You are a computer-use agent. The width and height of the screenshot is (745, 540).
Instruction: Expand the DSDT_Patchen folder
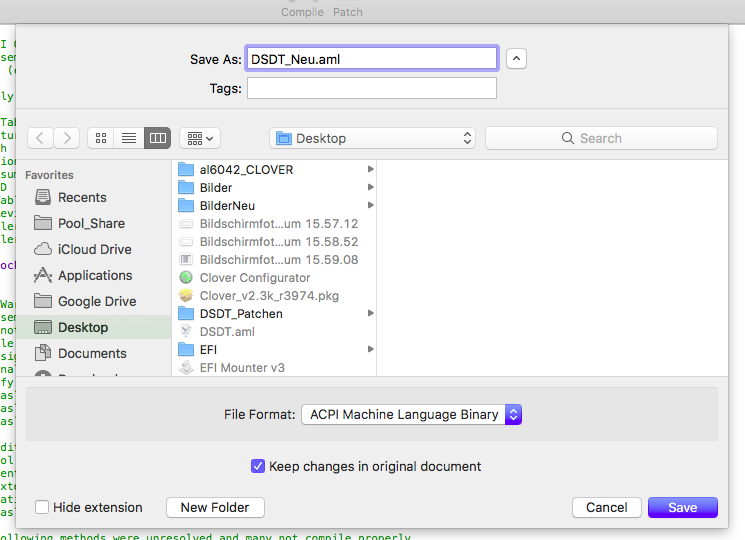click(371, 314)
